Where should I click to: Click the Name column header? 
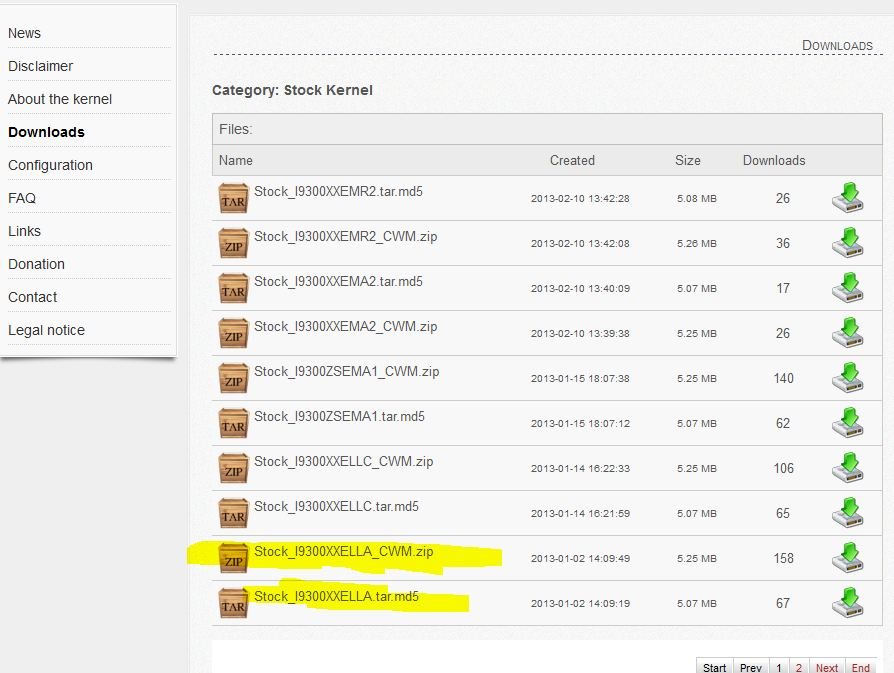[235, 161]
